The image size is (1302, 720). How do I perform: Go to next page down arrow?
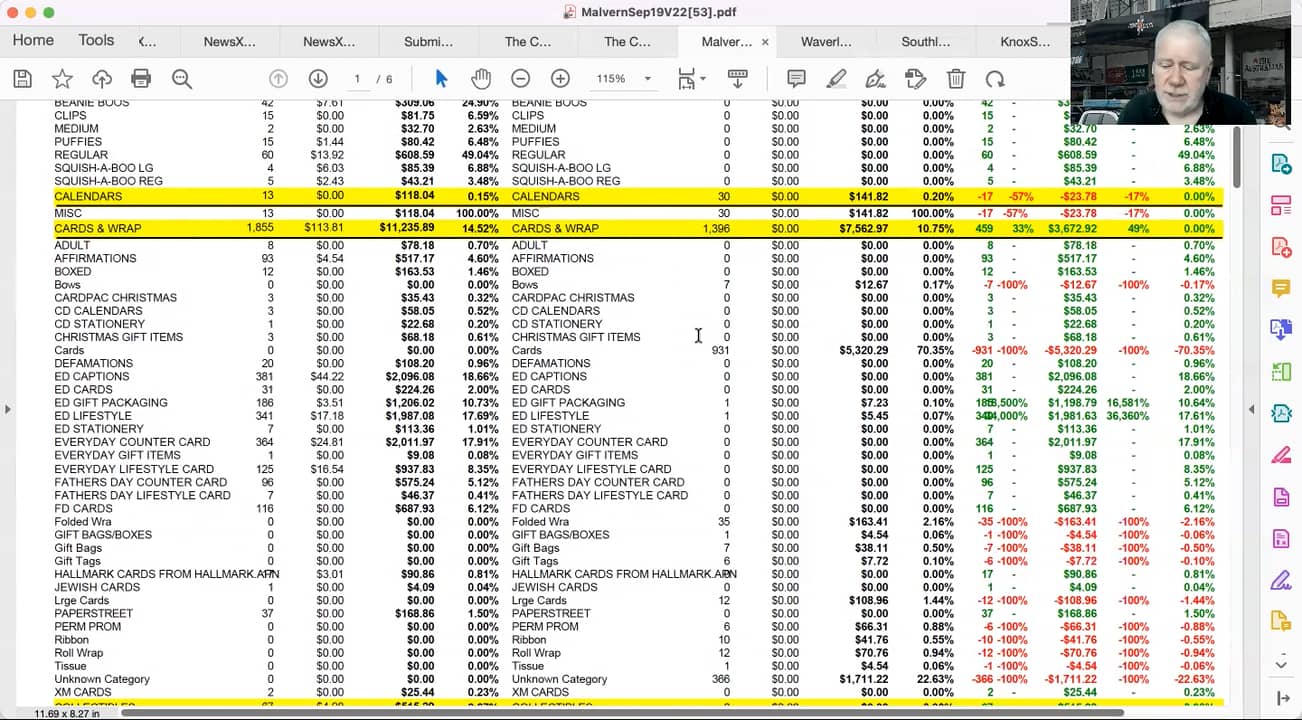(318, 79)
